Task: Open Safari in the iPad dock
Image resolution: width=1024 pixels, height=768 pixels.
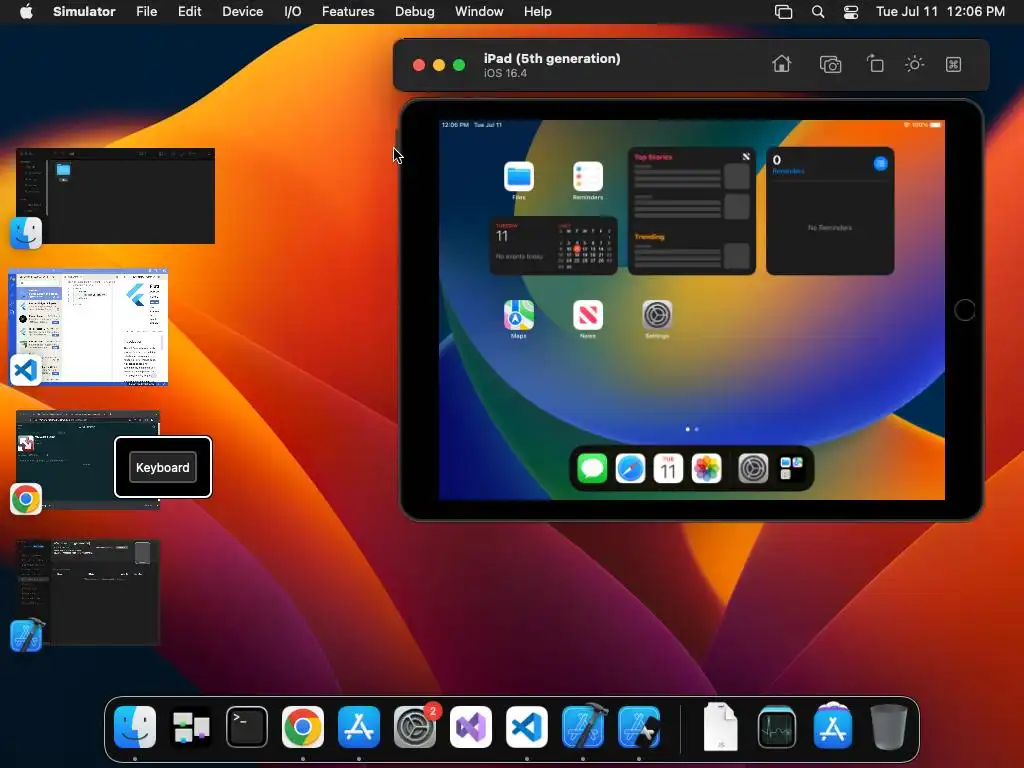Action: pyautogui.click(x=630, y=468)
